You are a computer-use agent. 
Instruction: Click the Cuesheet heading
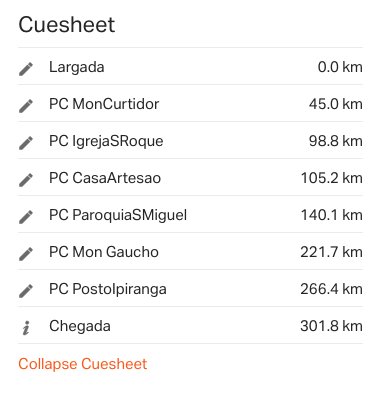tap(67, 25)
